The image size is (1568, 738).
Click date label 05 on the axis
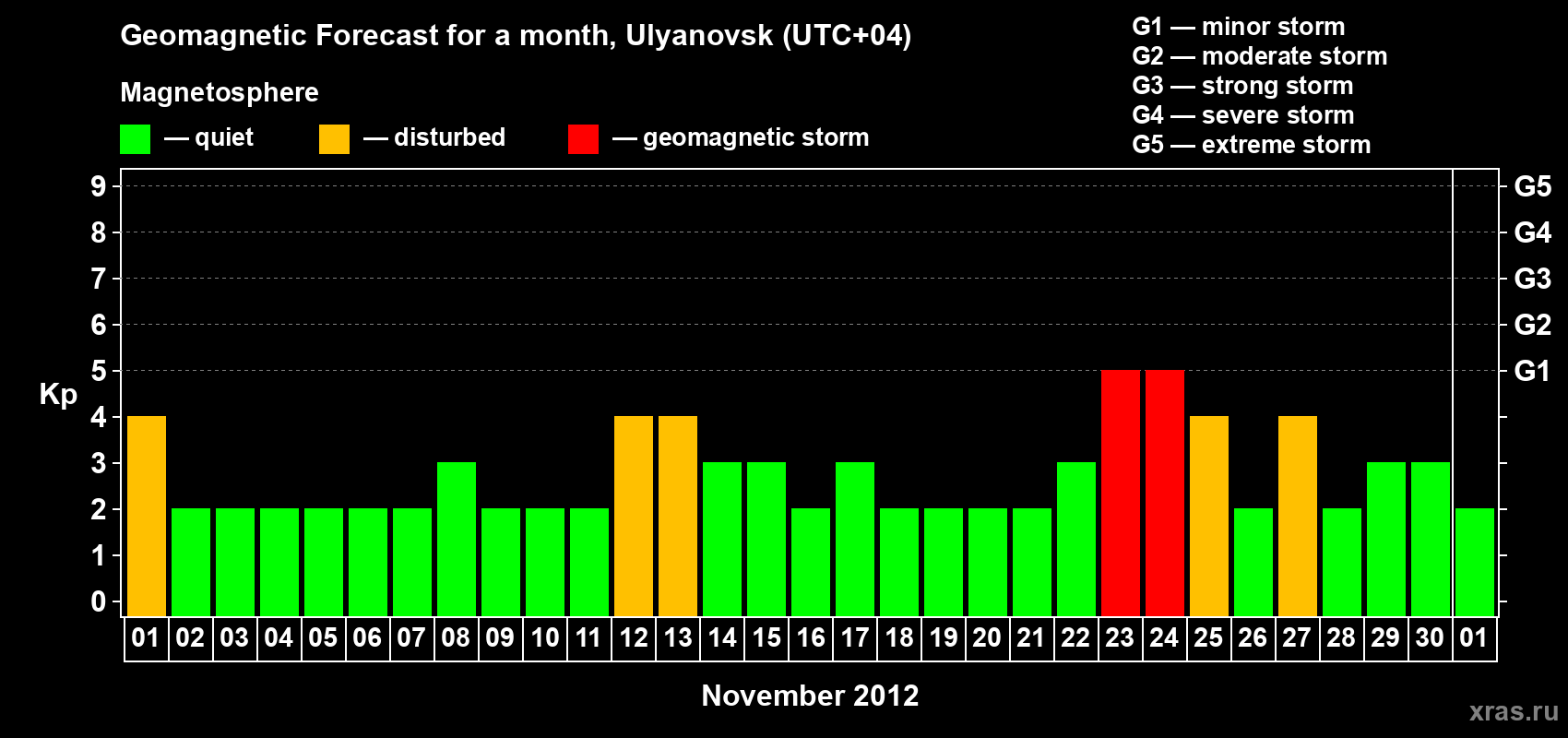[323, 638]
